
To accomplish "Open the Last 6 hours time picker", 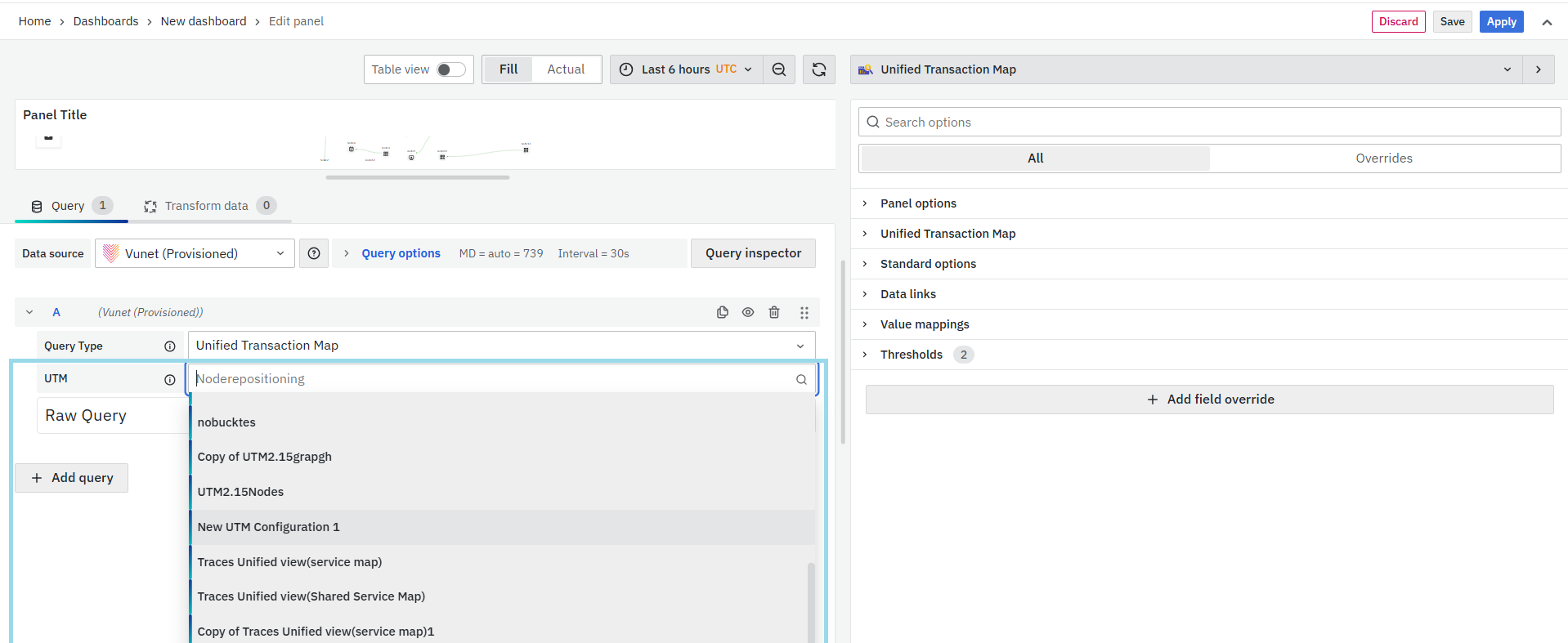I will (685, 69).
